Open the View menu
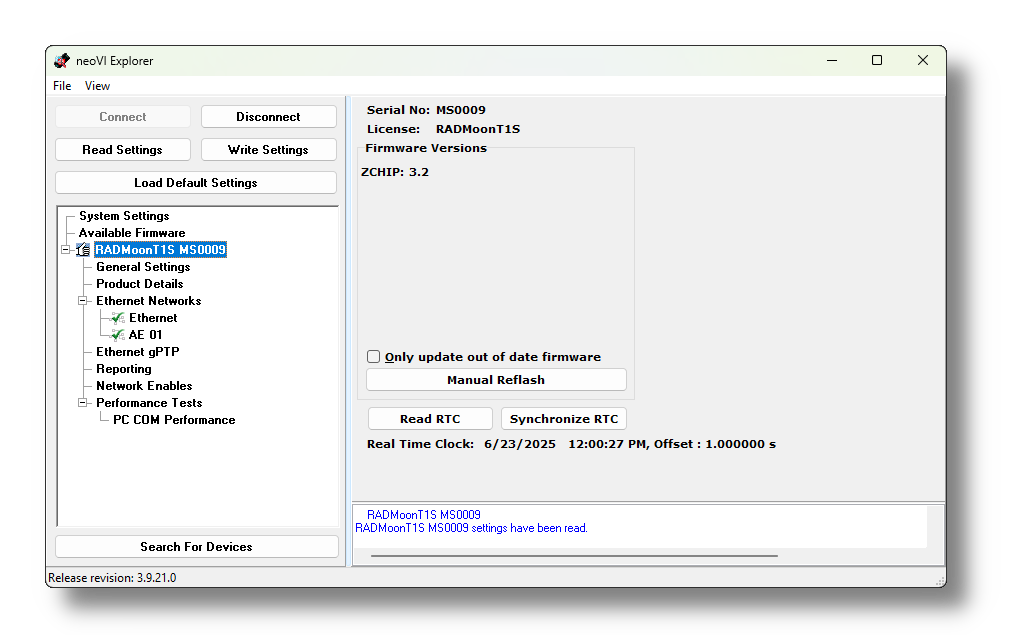 tap(97, 86)
